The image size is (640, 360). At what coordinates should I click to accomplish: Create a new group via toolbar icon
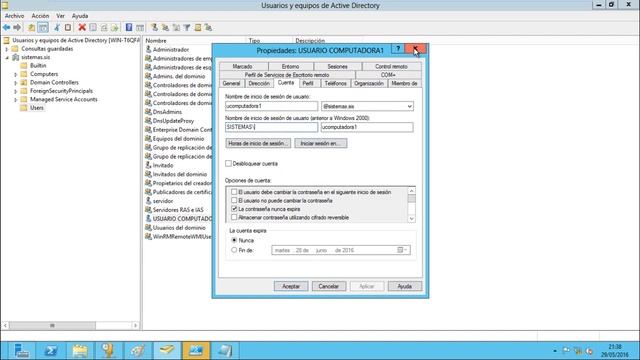point(165,27)
